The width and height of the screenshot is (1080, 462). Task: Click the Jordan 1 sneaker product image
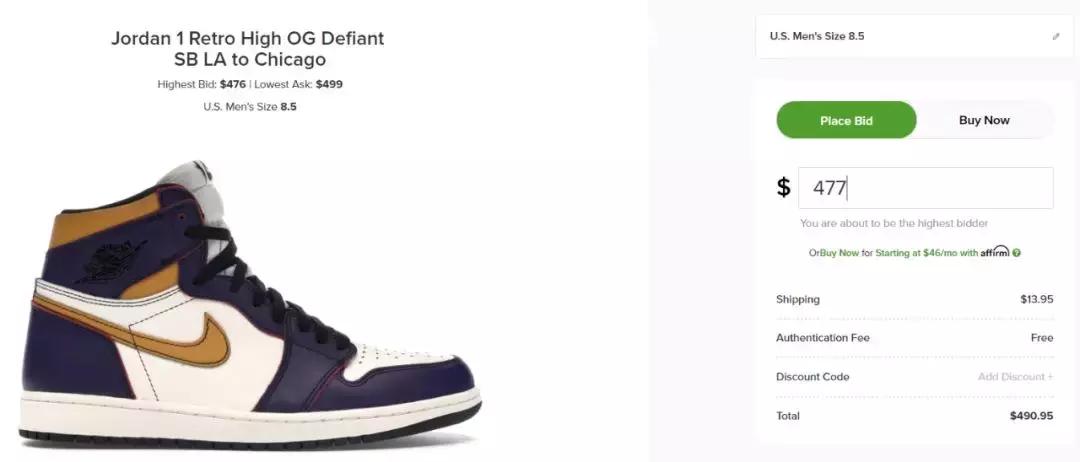point(251,303)
